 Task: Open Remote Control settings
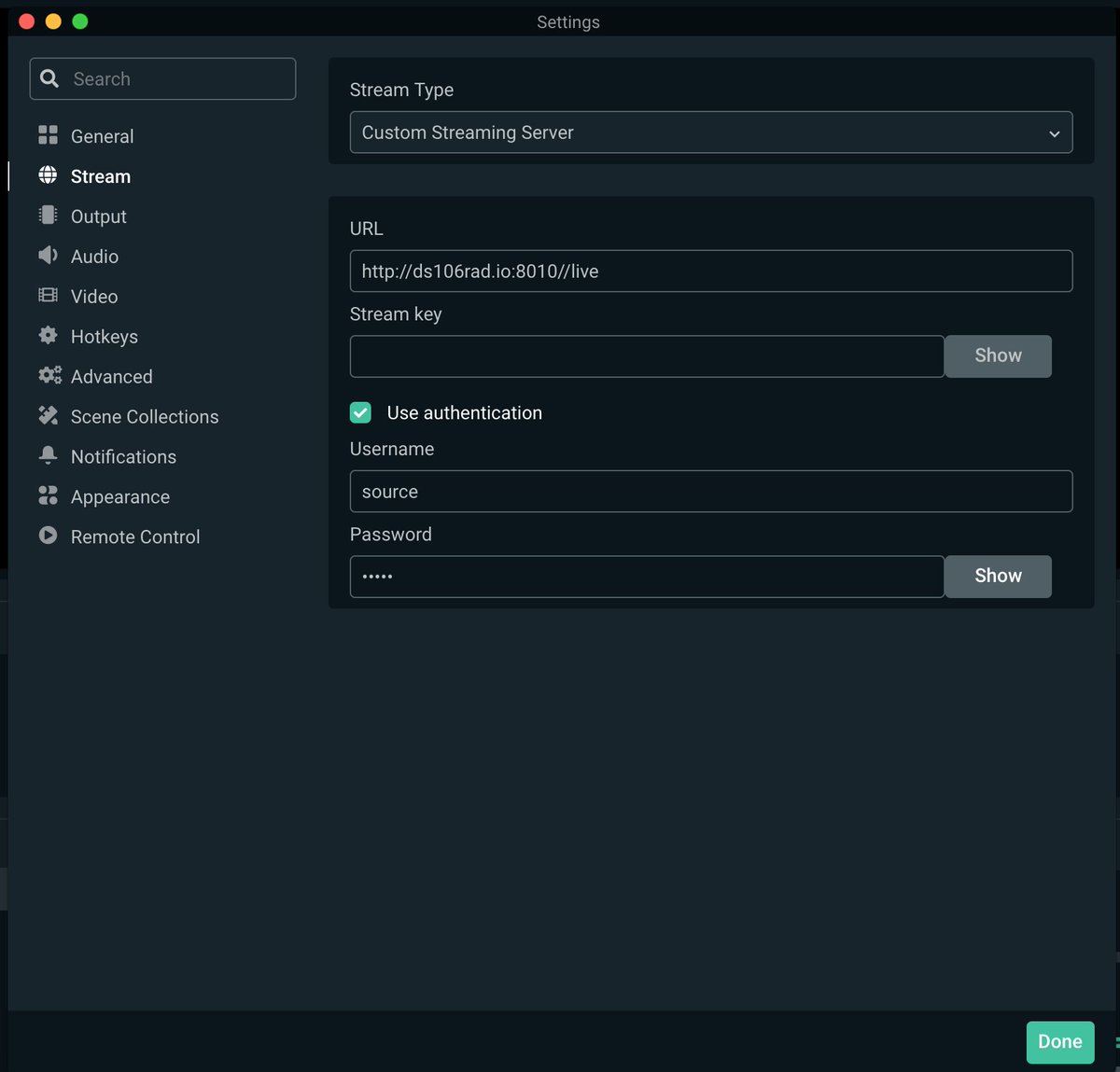coord(135,537)
